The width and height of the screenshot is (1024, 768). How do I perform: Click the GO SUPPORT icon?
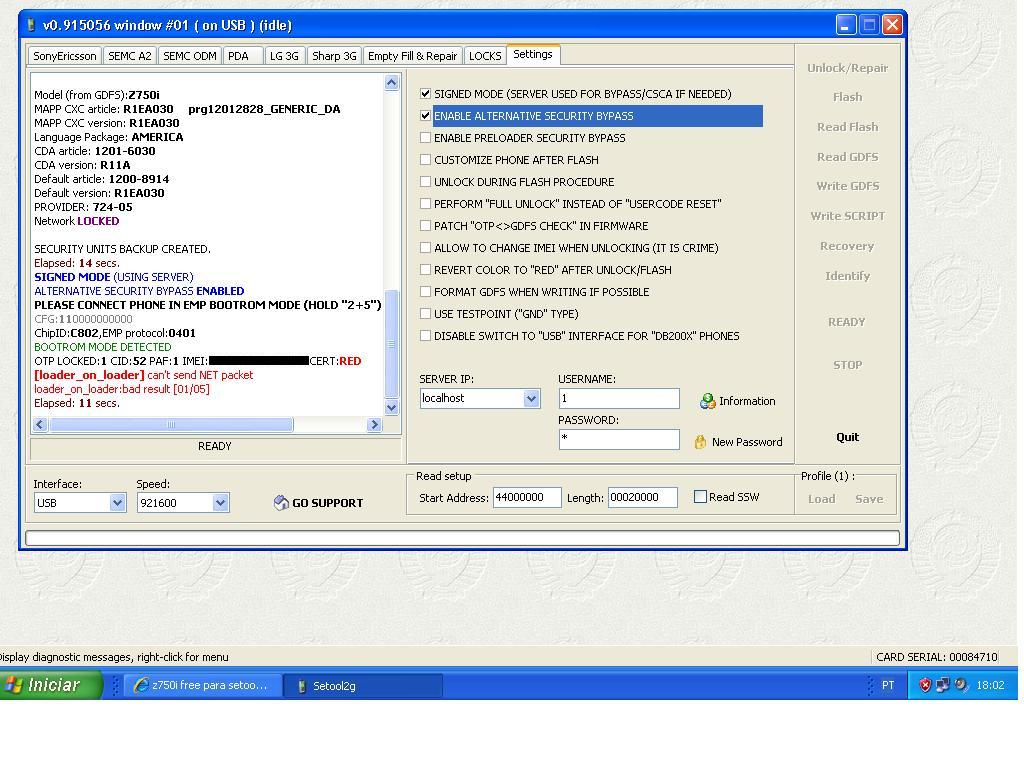tap(281, 503)
